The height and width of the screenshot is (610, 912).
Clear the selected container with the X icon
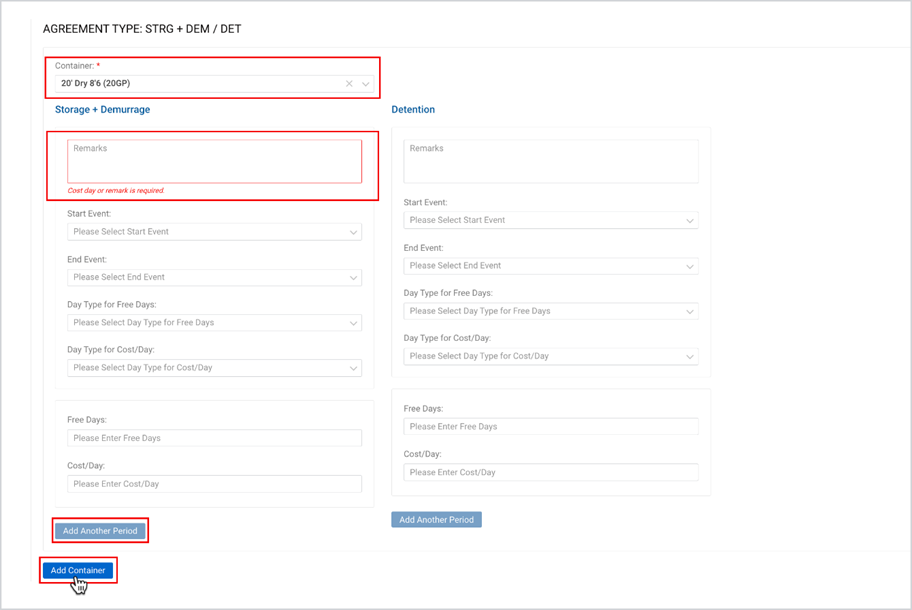point(349,84)
